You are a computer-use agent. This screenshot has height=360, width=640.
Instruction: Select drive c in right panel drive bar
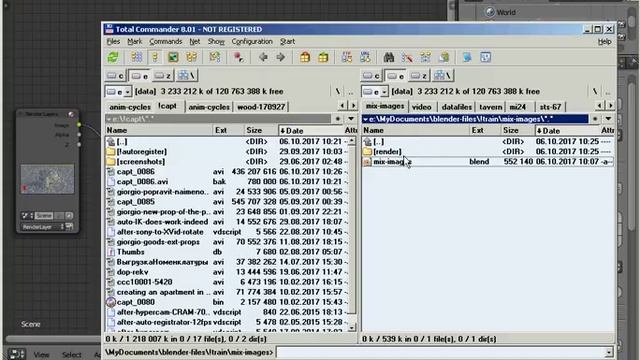(371, 76)
